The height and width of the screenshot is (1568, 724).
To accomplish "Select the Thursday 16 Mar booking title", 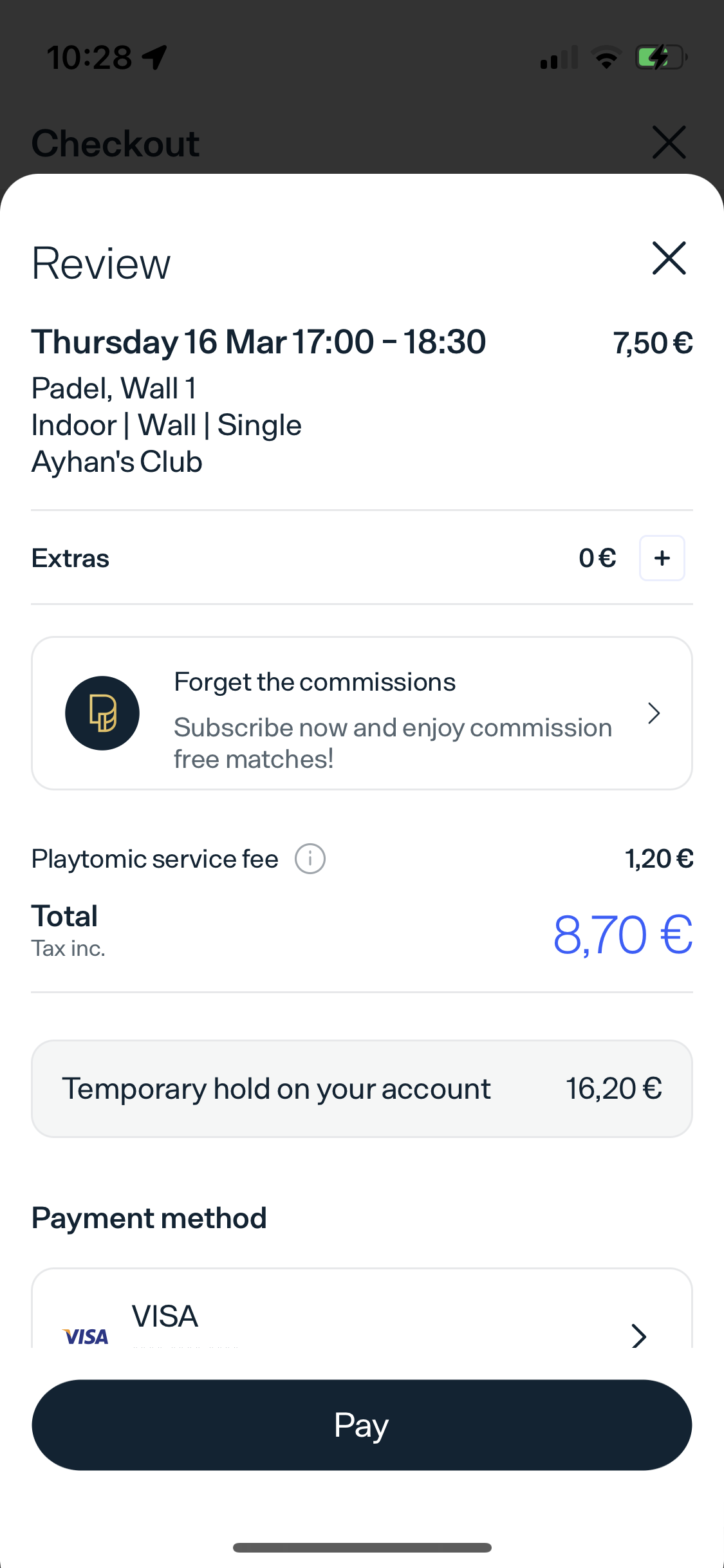I will [259, 342].
